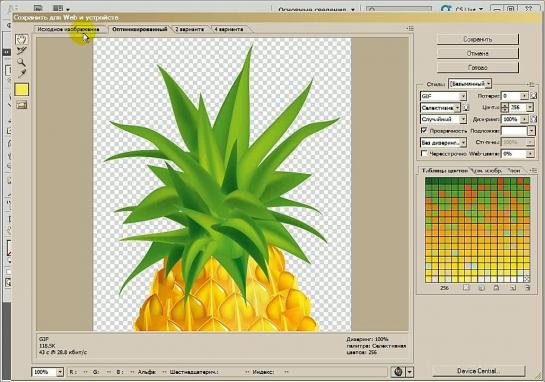Switch to the image size tab
This screenshot has height=382, width=545.
(x=486, y=171)
